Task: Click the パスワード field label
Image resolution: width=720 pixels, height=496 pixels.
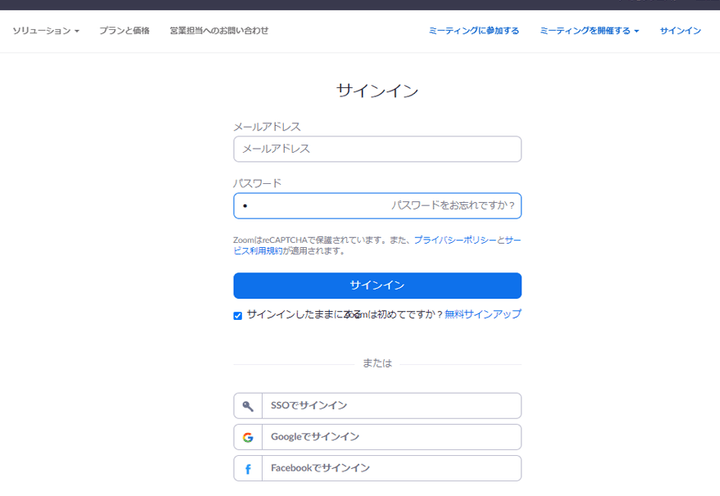Action: coord(257,183)
